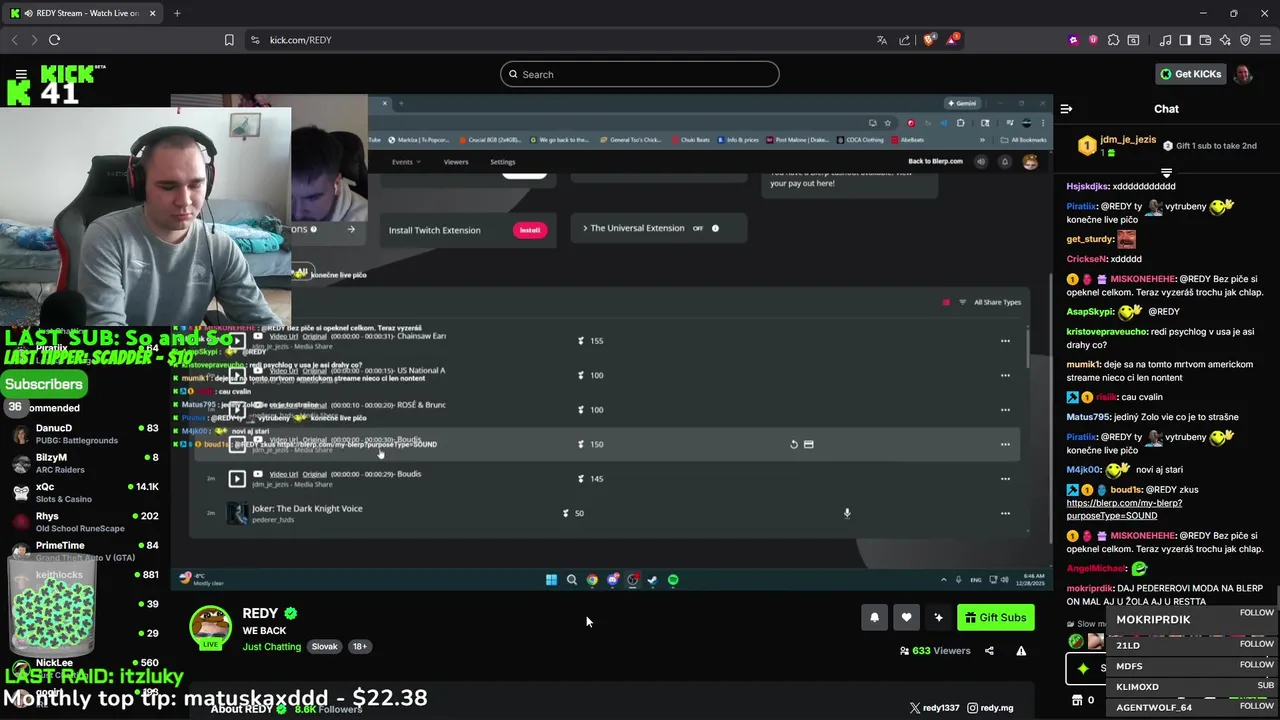Image resolution: width=1280 pixels, height=720 pixels.
Task: Collapse the Chat panel
Action: click(1066, 109)
